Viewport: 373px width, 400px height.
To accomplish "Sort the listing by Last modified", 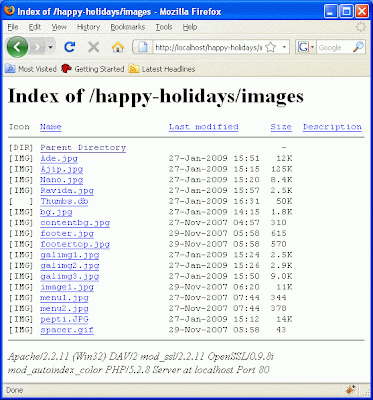I will (x=203, y=127).
